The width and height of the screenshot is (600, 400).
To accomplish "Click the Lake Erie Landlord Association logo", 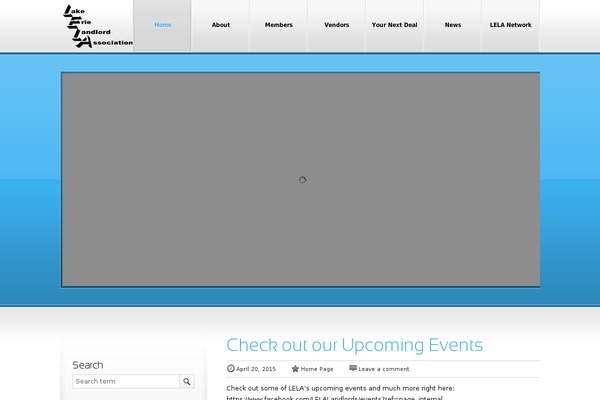I will (x=98, y=26).
